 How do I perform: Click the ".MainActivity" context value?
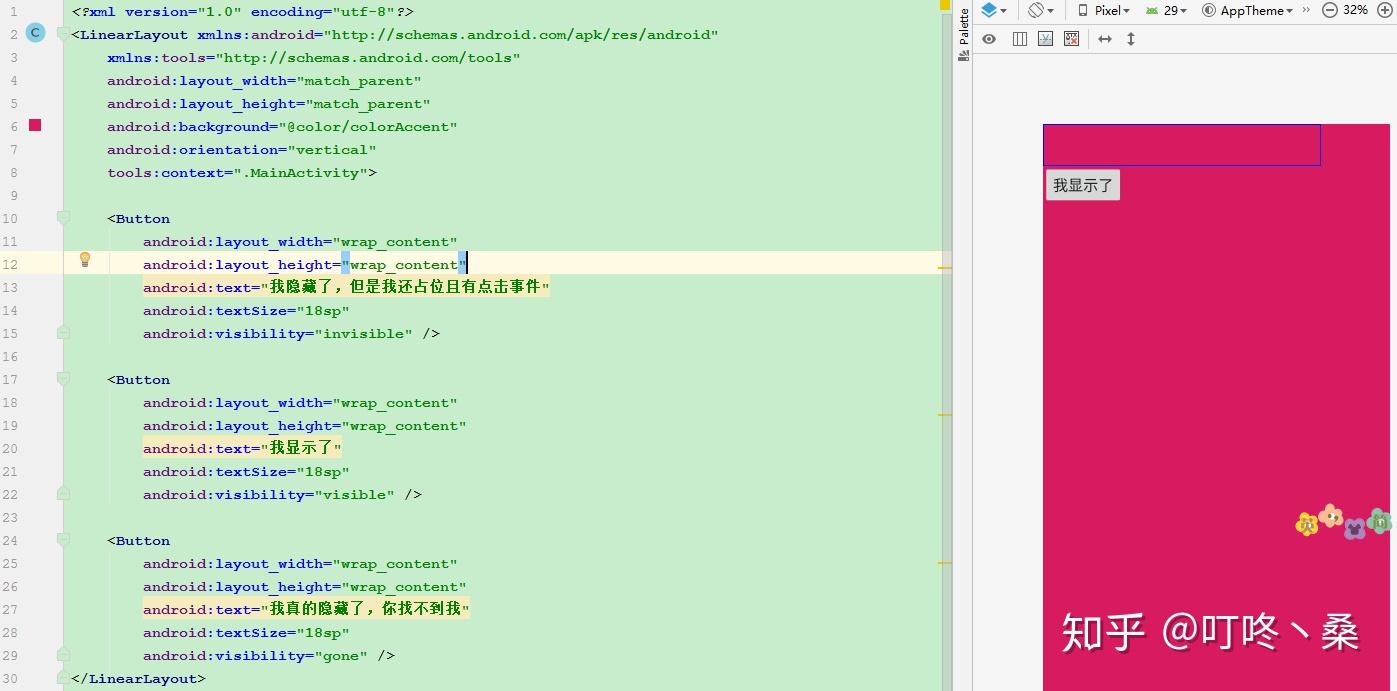click(x=301, y=172)
